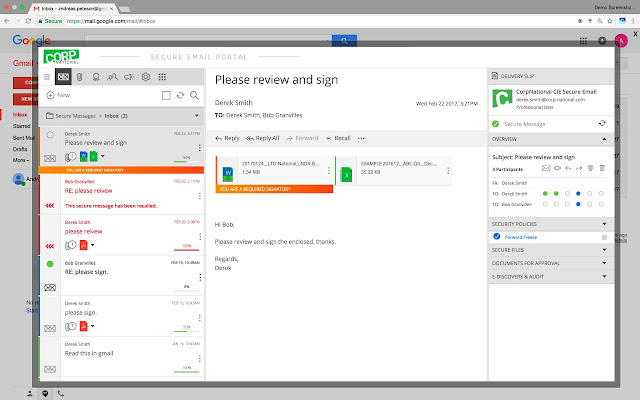Click Reply on the open message
This screenshot has width=640, height=400.
pyautogui.click(x=227, y=138)
